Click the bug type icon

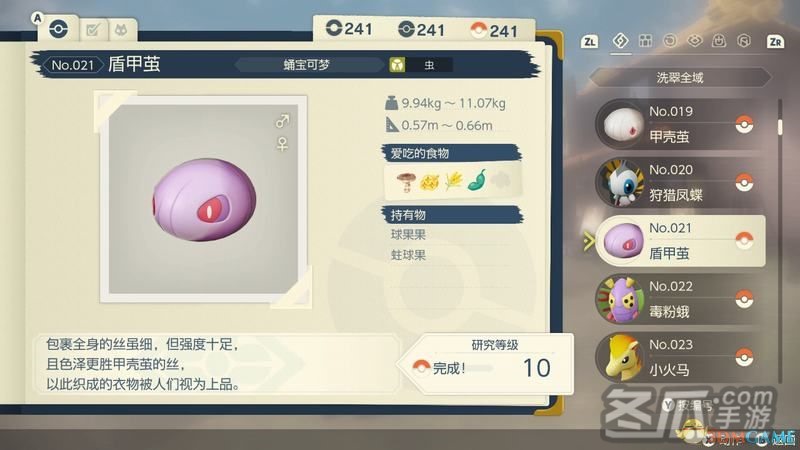point(397,65)
